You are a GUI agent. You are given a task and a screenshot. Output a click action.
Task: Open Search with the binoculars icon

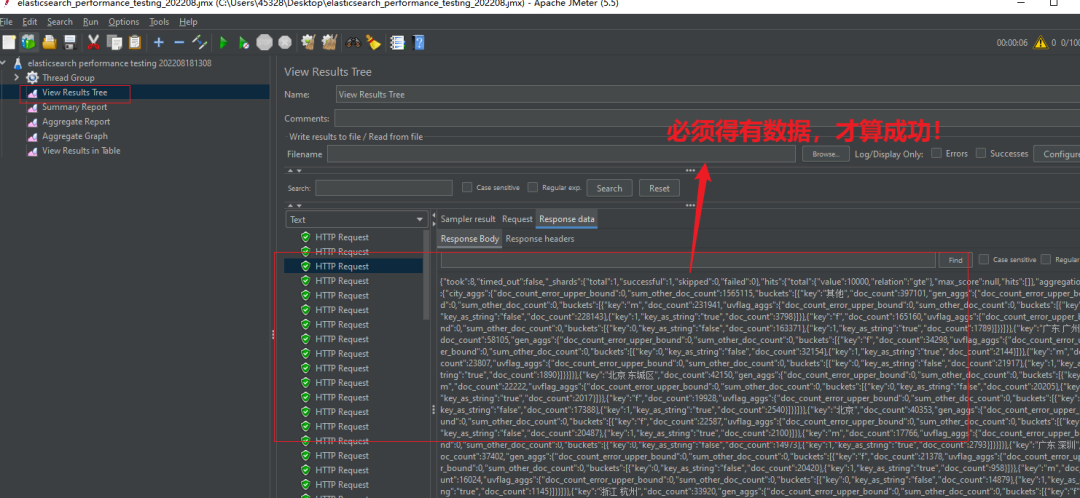(x=353, y=43)
